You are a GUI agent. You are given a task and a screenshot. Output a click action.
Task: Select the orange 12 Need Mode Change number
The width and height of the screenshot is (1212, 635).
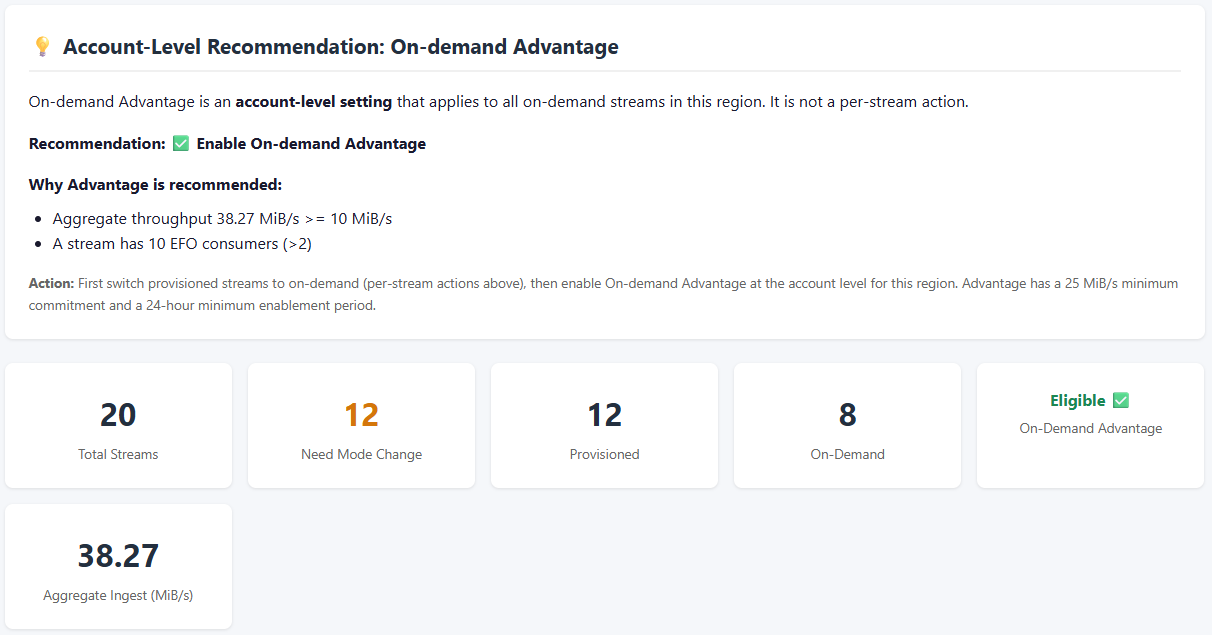point(361,415)
